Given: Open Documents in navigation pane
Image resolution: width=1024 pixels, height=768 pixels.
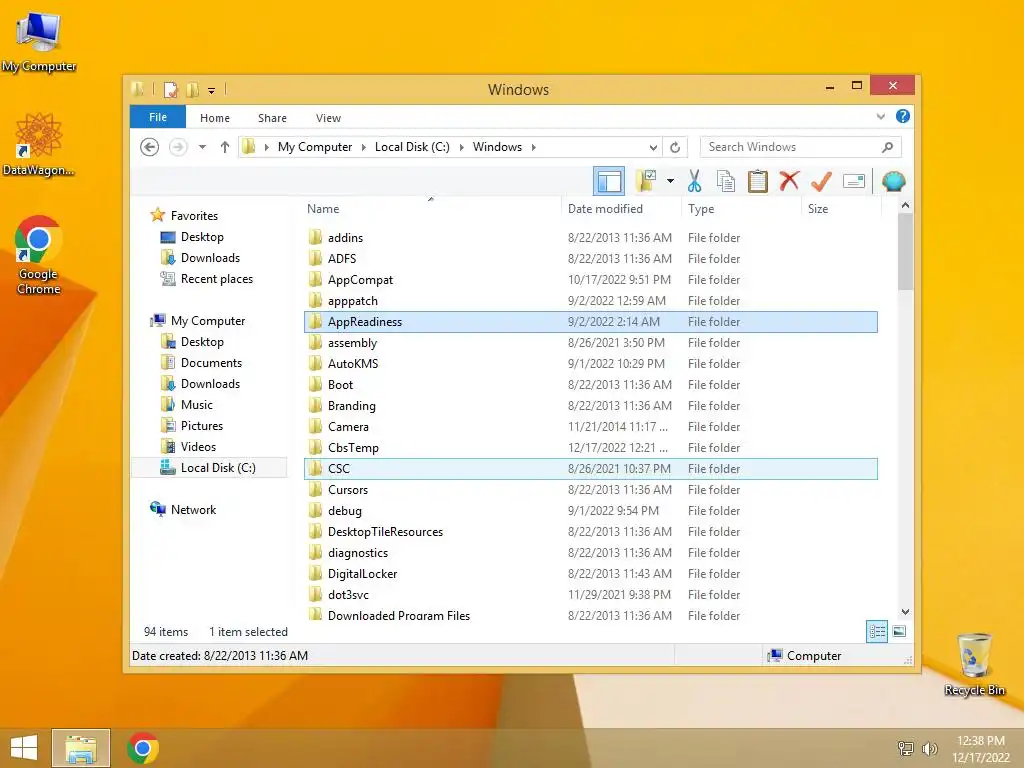Looking at the screenshot, I should (x=211, y=362).
